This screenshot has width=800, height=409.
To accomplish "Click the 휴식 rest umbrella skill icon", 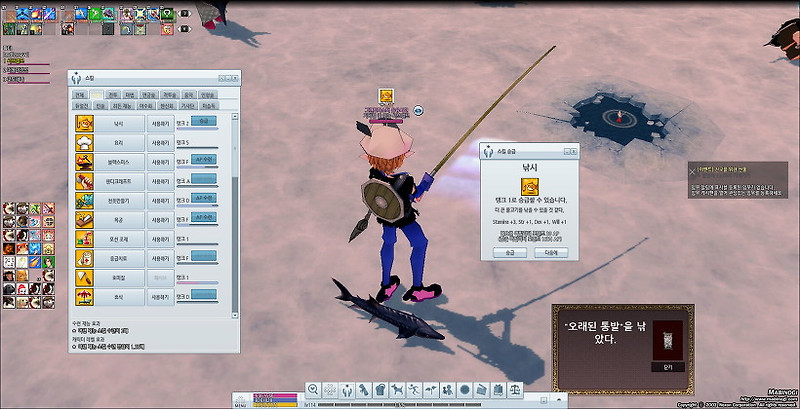I will click(x=84, y=297).
